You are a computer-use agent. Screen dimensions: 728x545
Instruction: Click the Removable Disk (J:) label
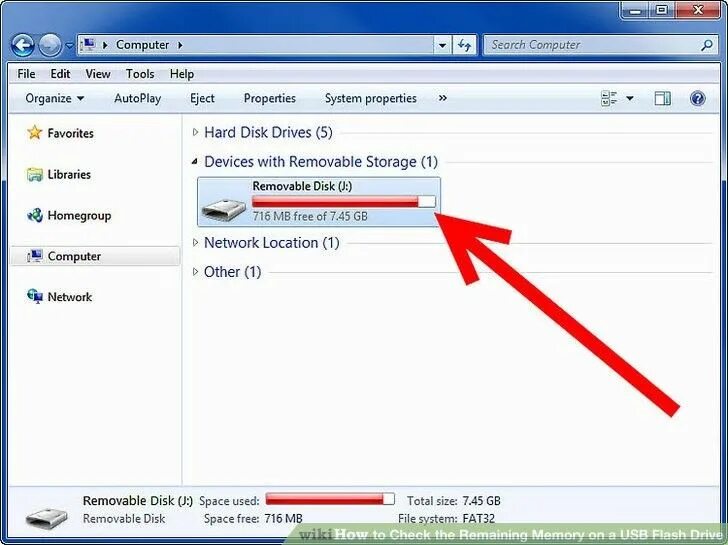302,186
